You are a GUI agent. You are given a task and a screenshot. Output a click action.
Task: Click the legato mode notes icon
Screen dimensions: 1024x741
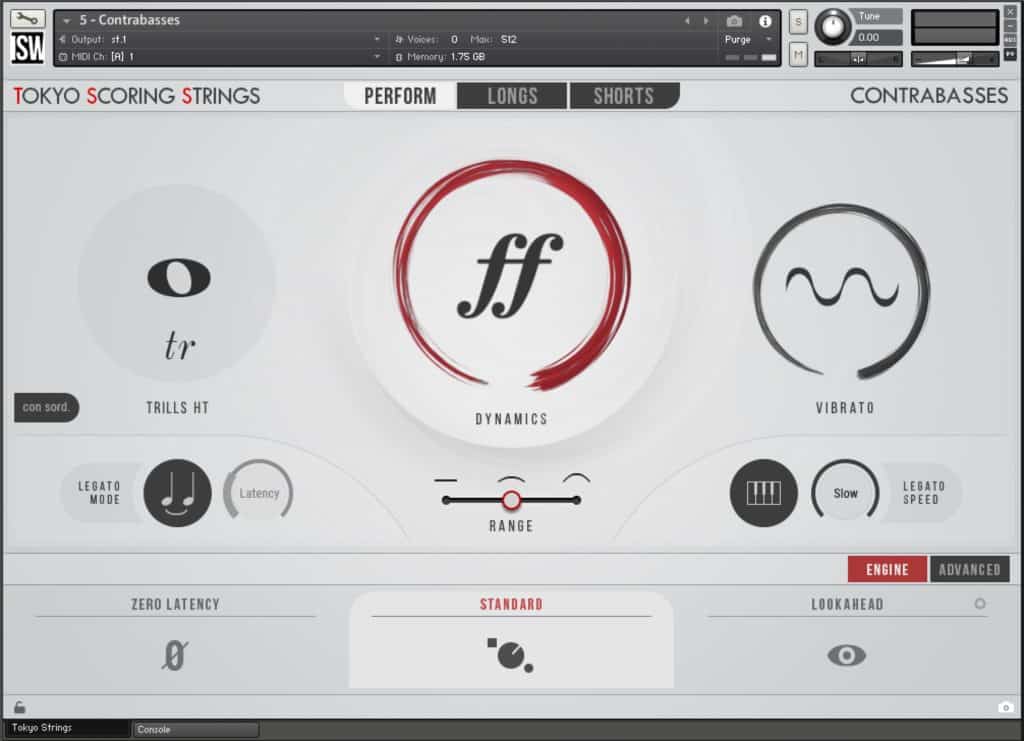coord(177,493)
